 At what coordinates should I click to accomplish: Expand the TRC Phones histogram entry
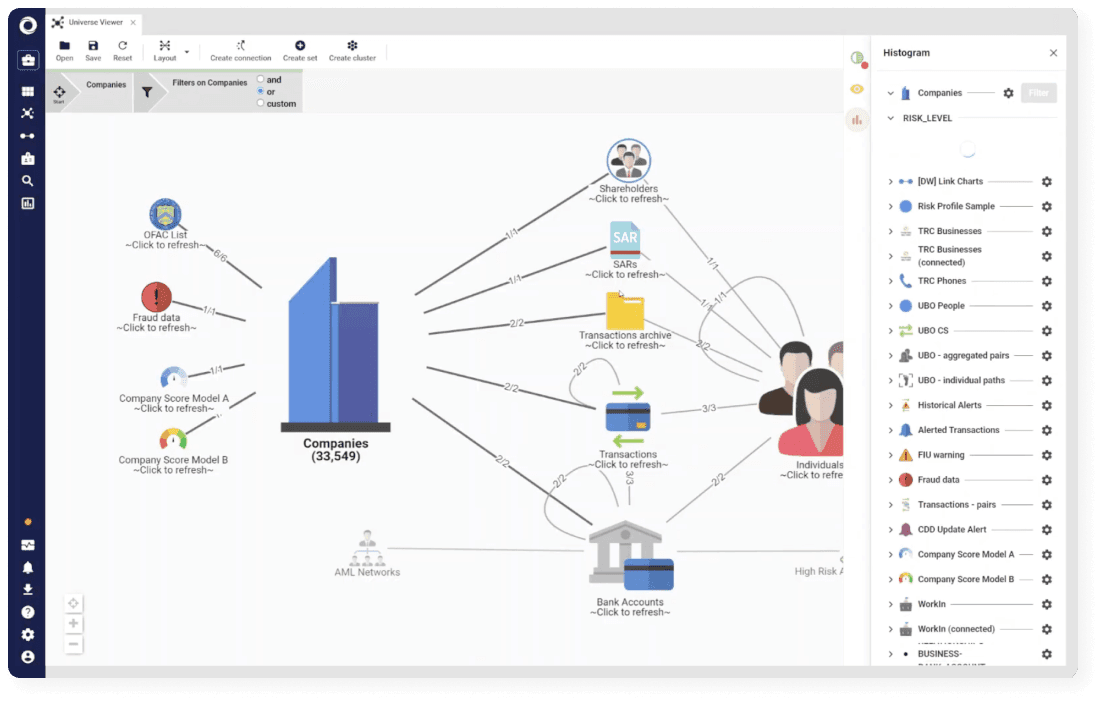[890, 281]
